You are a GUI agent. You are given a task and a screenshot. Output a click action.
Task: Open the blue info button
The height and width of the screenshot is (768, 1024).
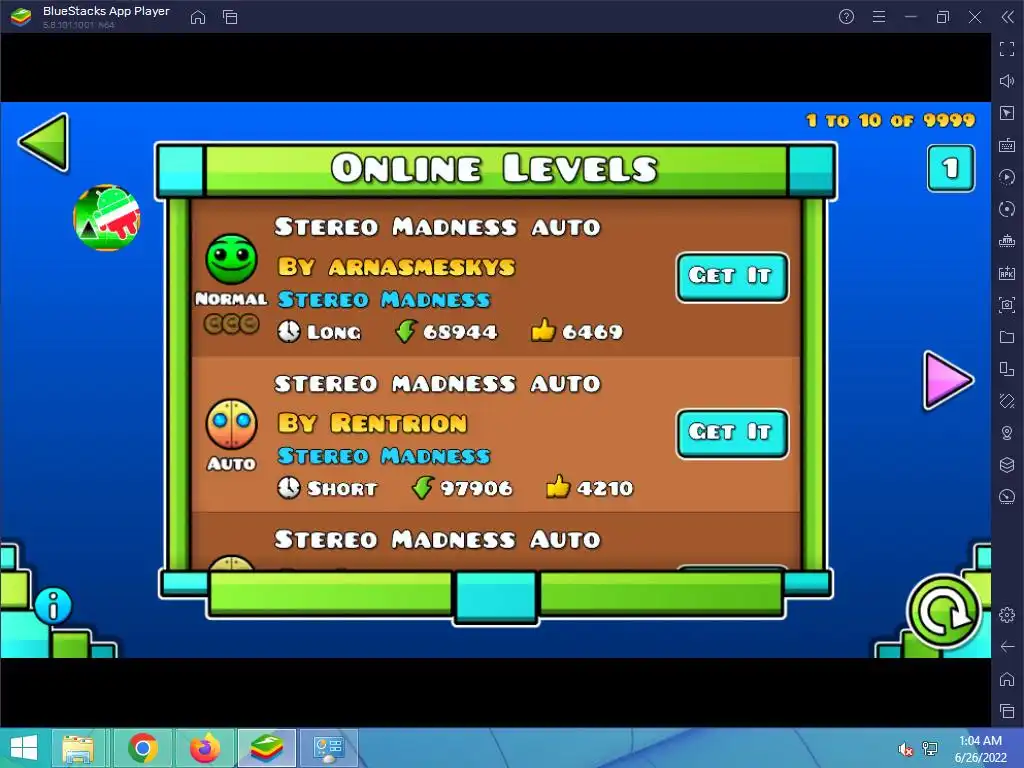(x=53, y=605)
